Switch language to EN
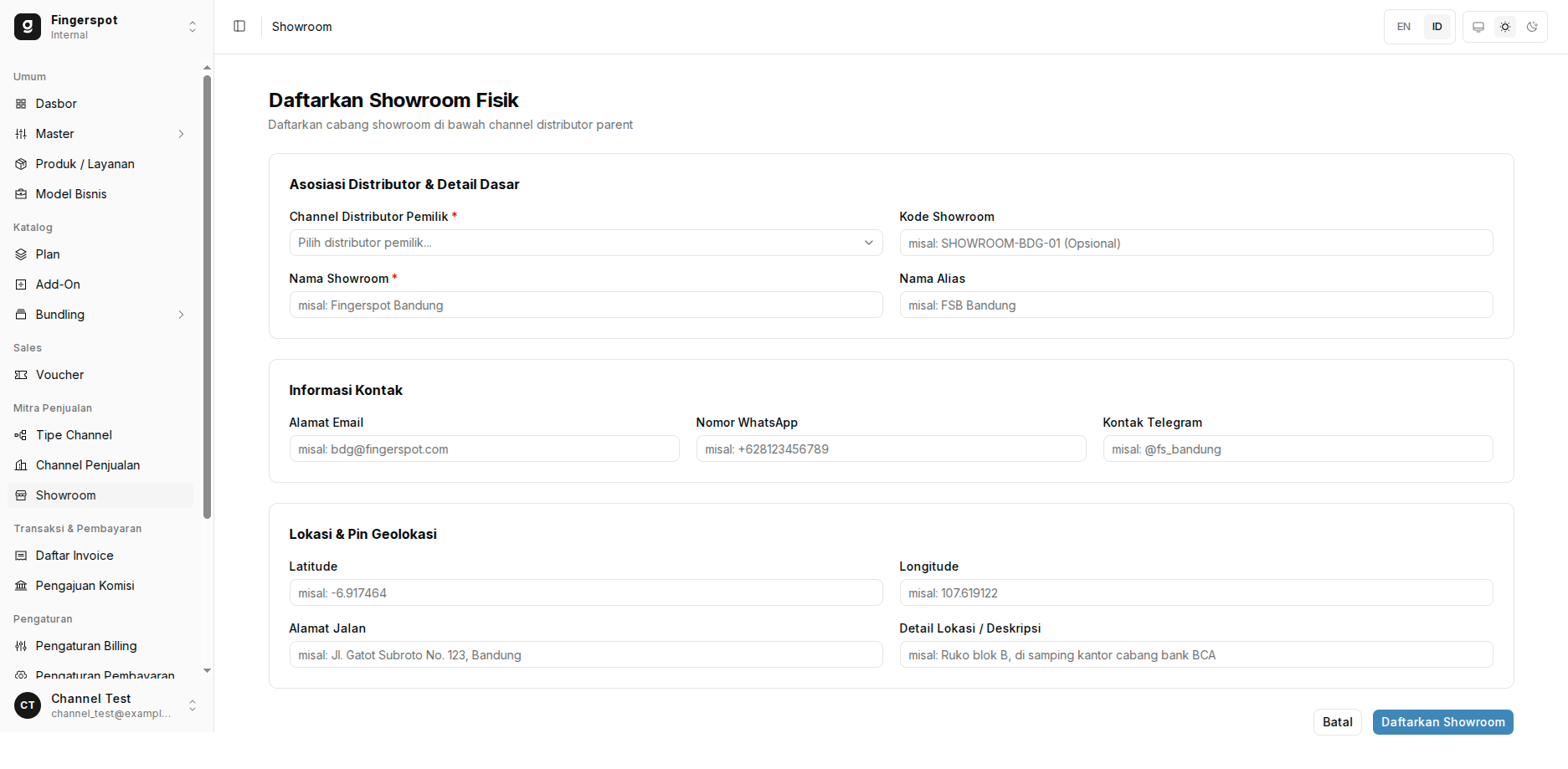This screenshot has width=1568, height=769. click(1404, 27)
